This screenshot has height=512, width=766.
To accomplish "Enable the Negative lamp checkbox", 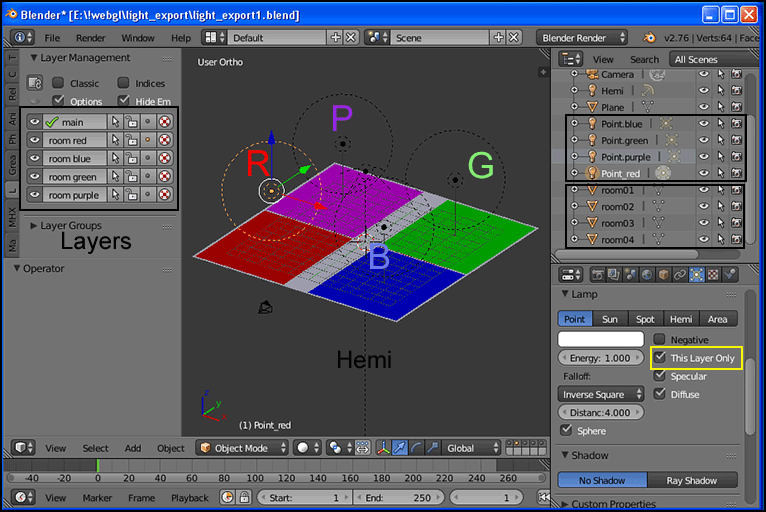I will [660, 339].
